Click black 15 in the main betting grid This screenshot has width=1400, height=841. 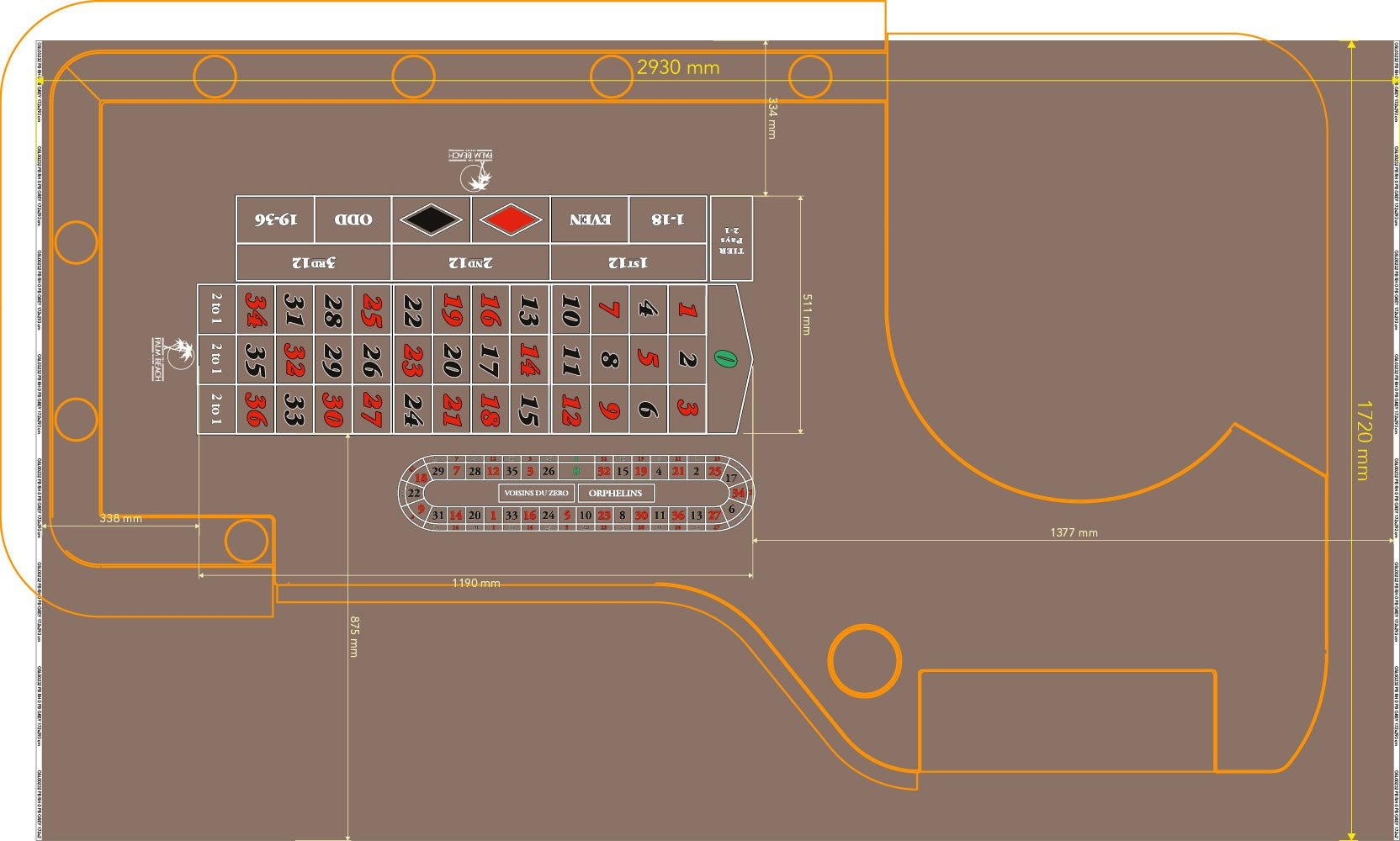(x=529, y=410)
